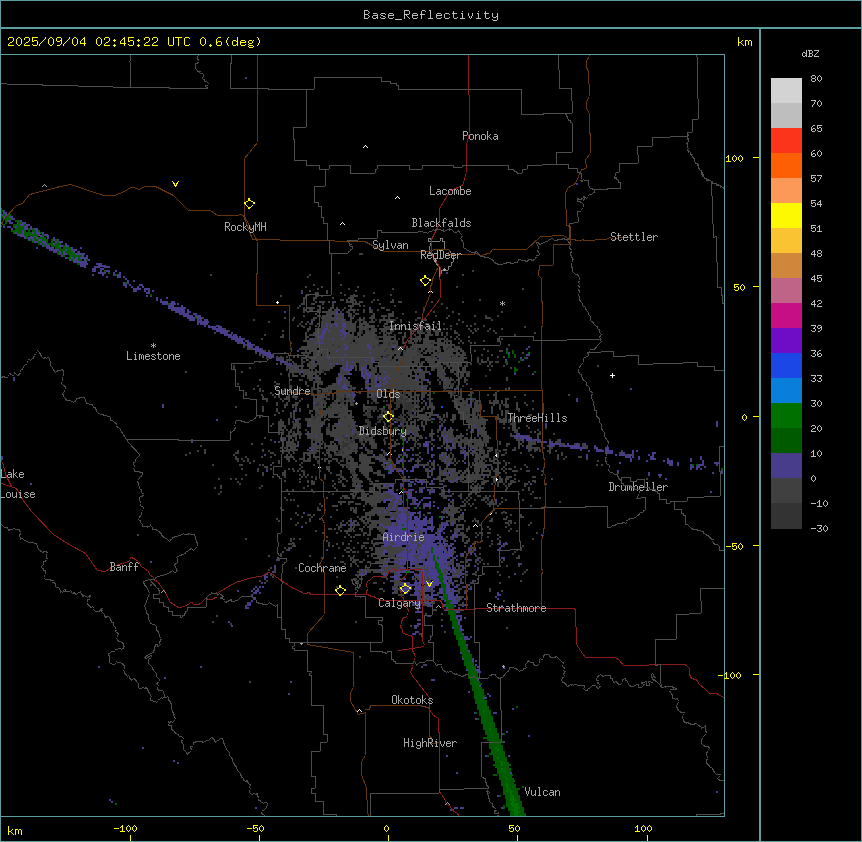This screenshot has width=862, height=842.
Task: Click the yellow diamond marker between Olds and Didsbury
Action: pos(388,417)
